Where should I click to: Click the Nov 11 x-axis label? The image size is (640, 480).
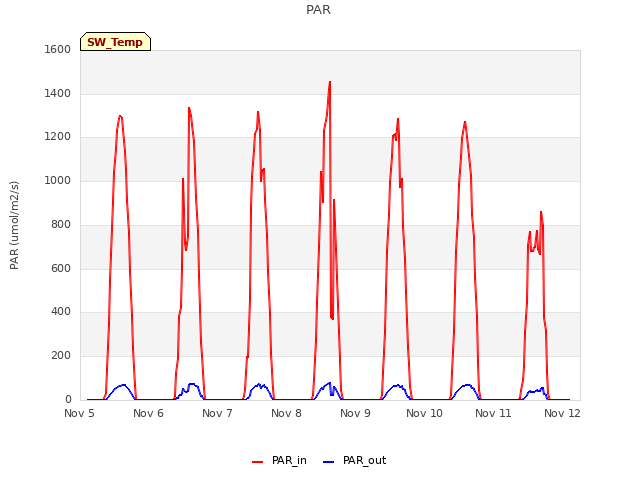[493, 413]
